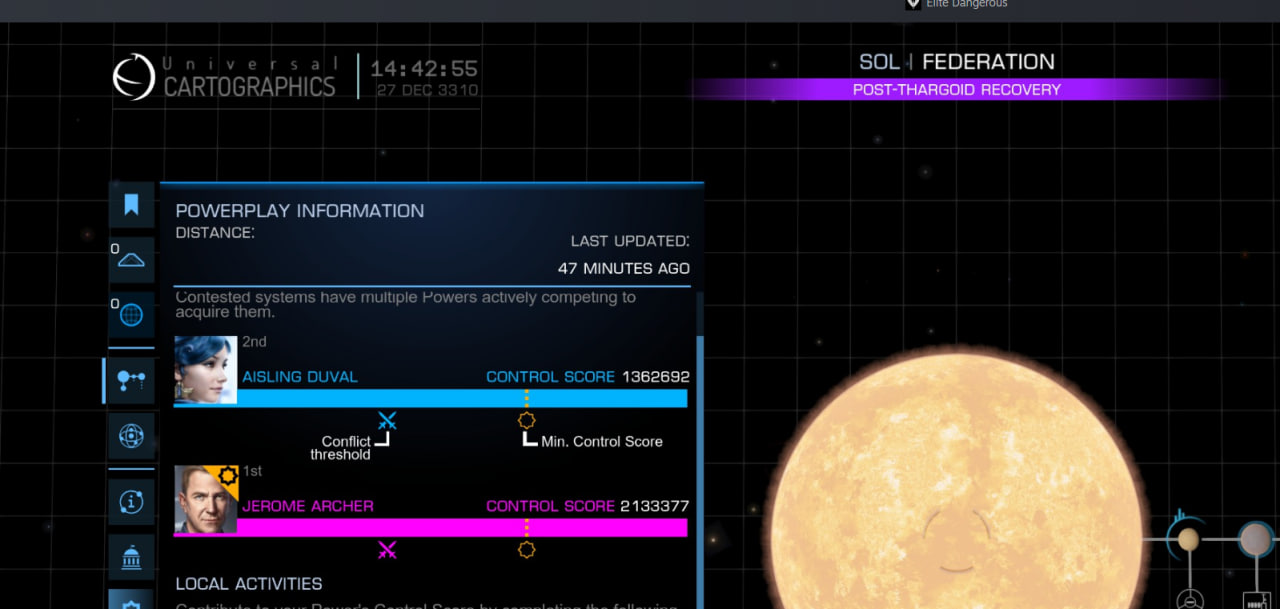Click the 1st rank label
Image resolution: width=1280 pixels, height=609 pixels.
tap(253, 471)
